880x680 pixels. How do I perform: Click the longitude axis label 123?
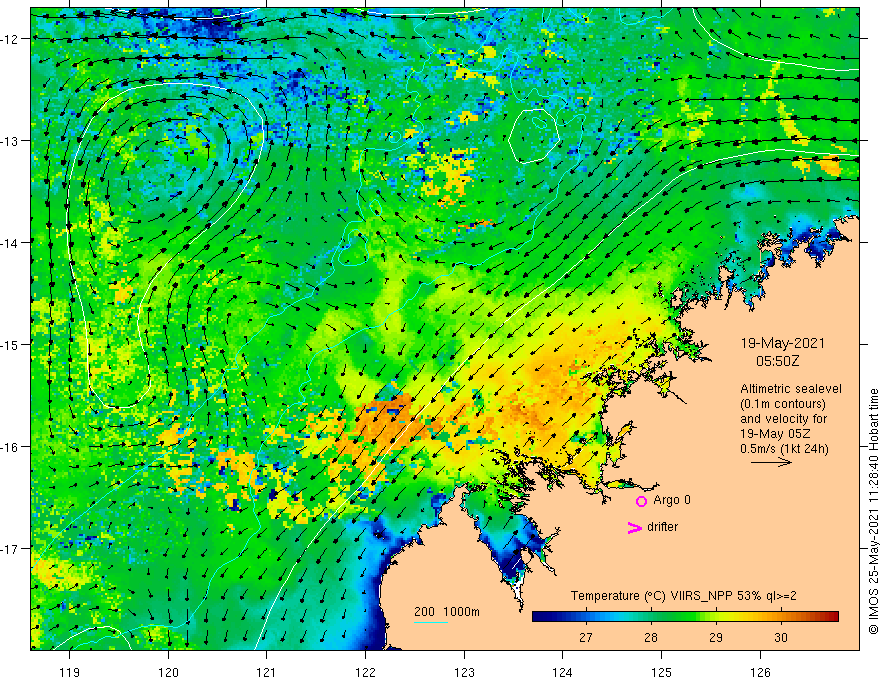click(464, 672)
